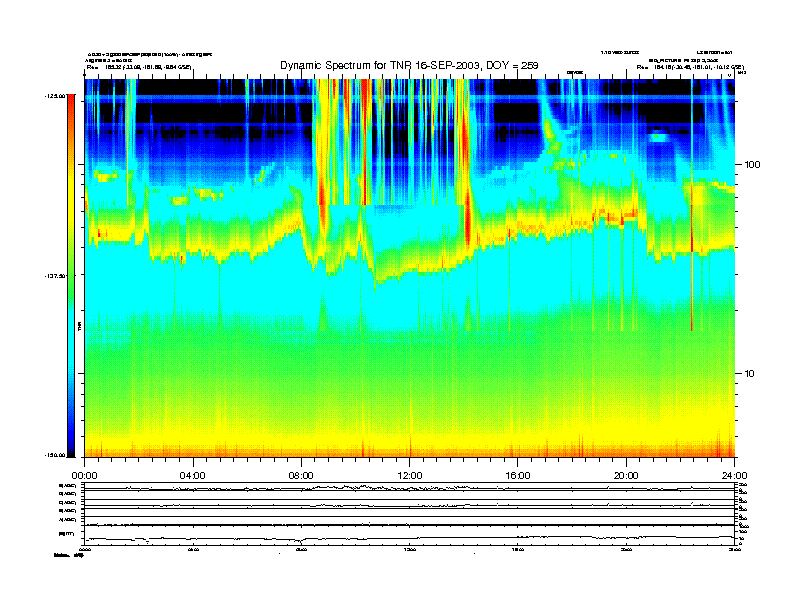Click the "04:00" time axis label
792x612 pixels.
point(193,476)
